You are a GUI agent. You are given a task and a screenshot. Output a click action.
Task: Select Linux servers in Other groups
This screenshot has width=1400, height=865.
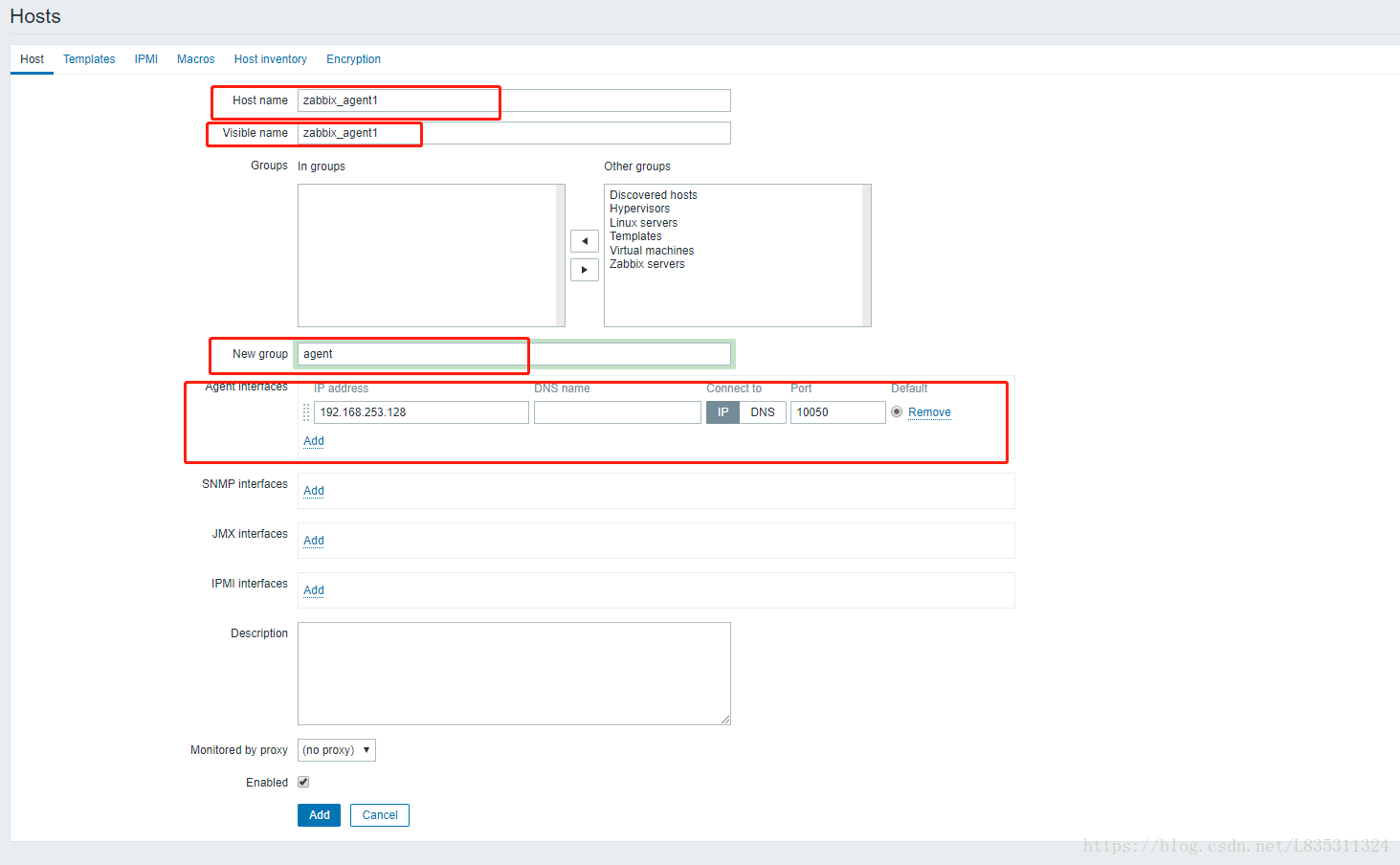click(643, 223)
